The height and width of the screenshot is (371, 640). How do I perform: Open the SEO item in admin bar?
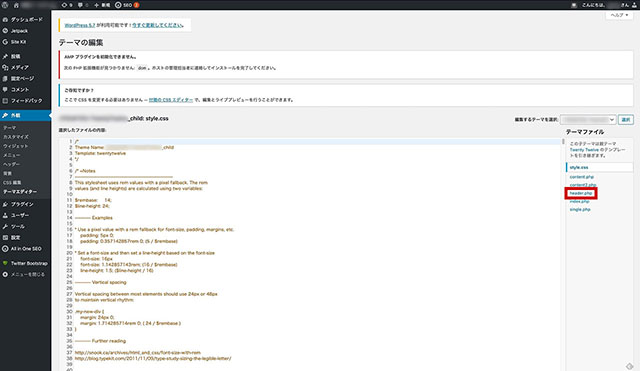[x=127, y=5]
